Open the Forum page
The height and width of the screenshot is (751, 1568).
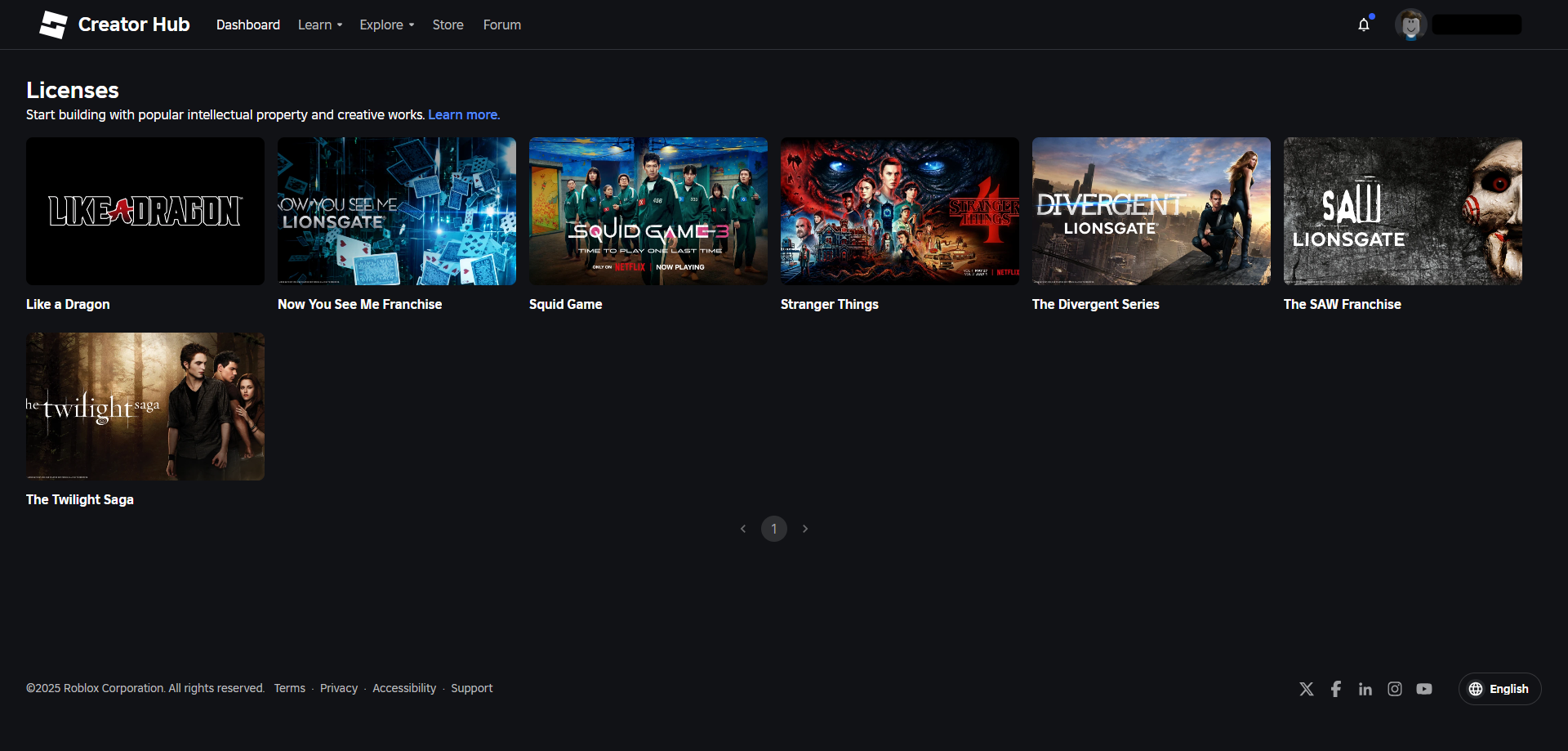(x=502, y=25)
